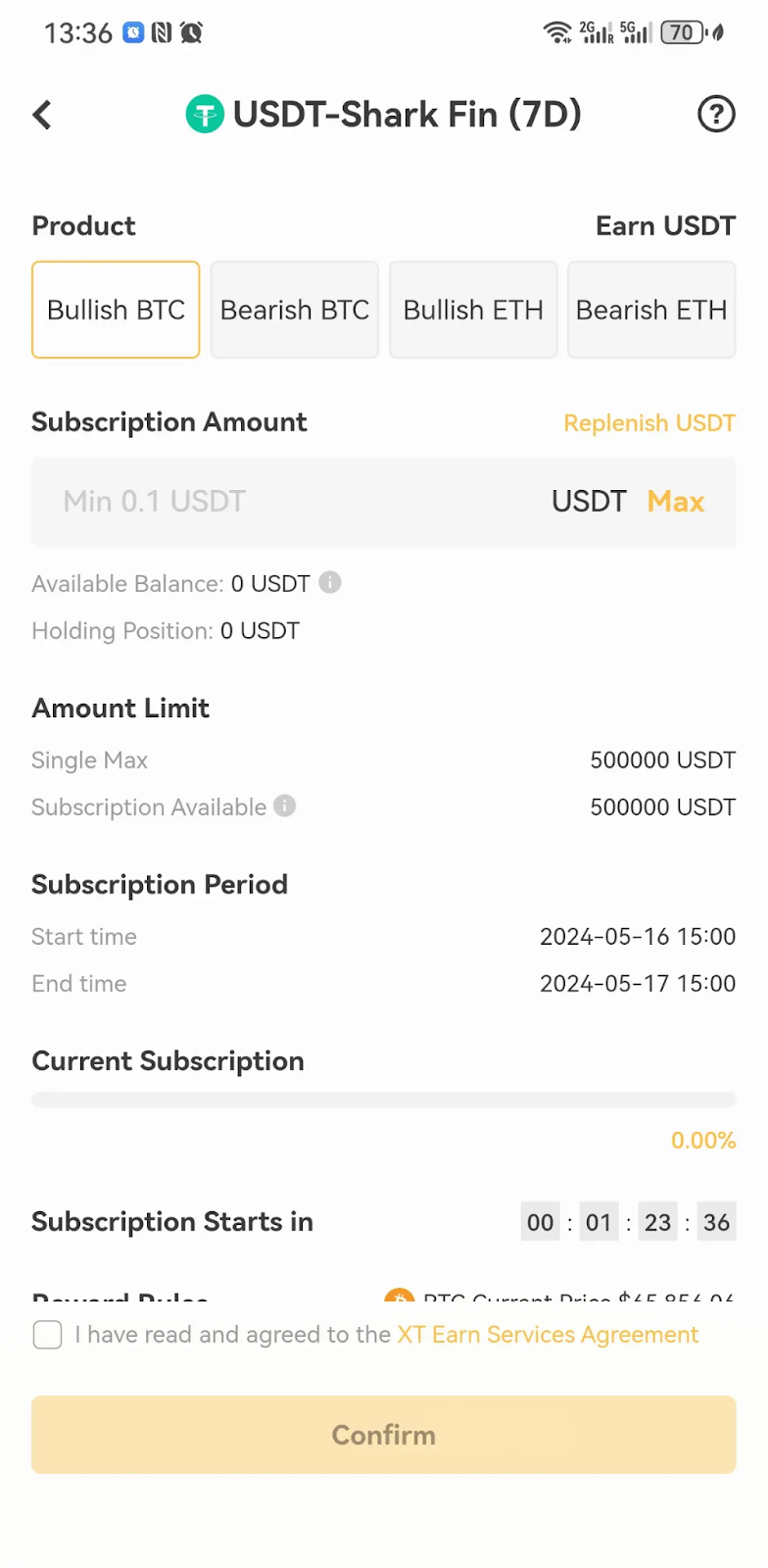Viewport: 768px width, 1568px height.
Task: Tap the USDT Tether logo icon
Action: tap(205, 115)
